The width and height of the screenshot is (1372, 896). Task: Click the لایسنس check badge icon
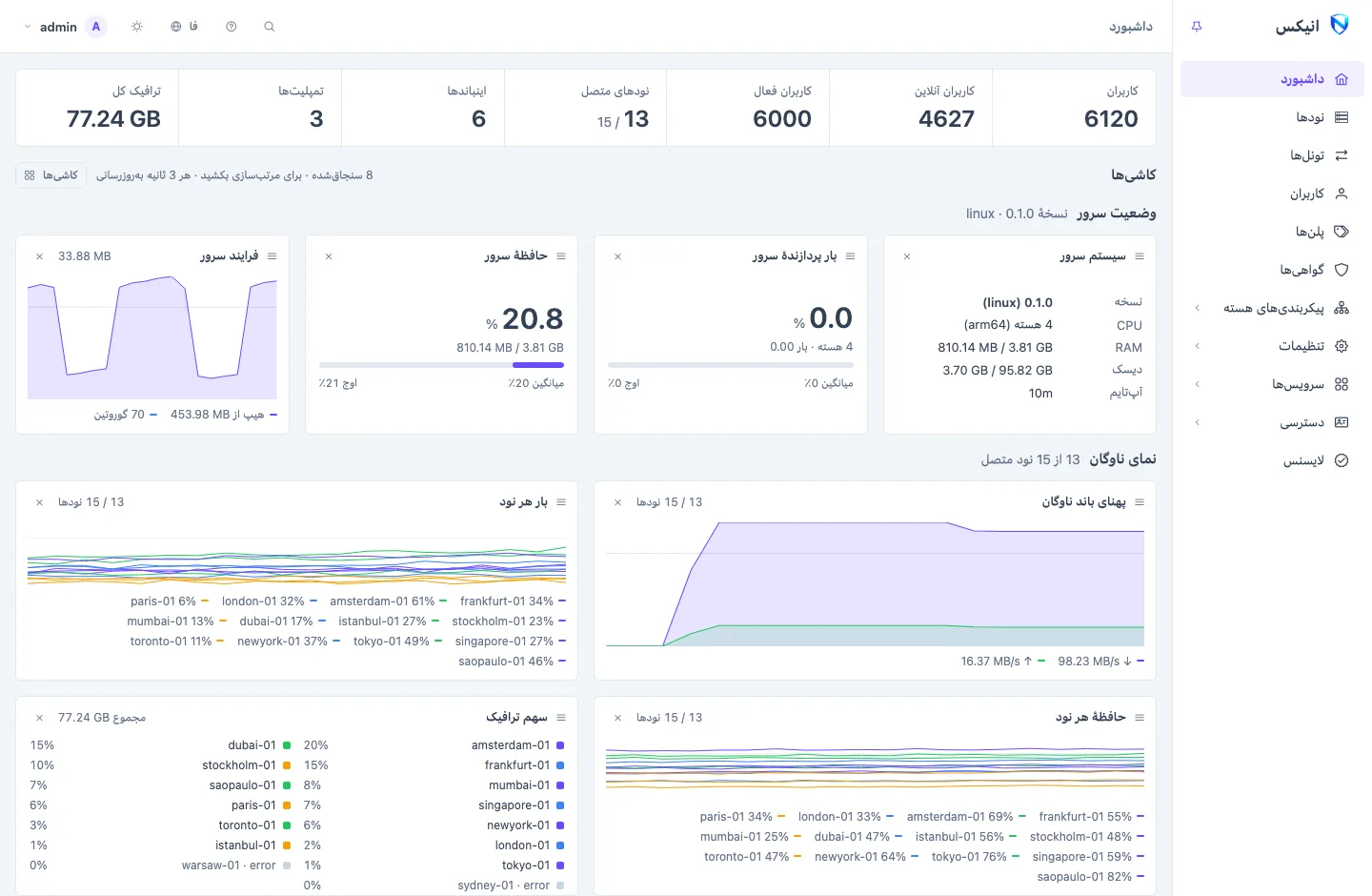1342,460
